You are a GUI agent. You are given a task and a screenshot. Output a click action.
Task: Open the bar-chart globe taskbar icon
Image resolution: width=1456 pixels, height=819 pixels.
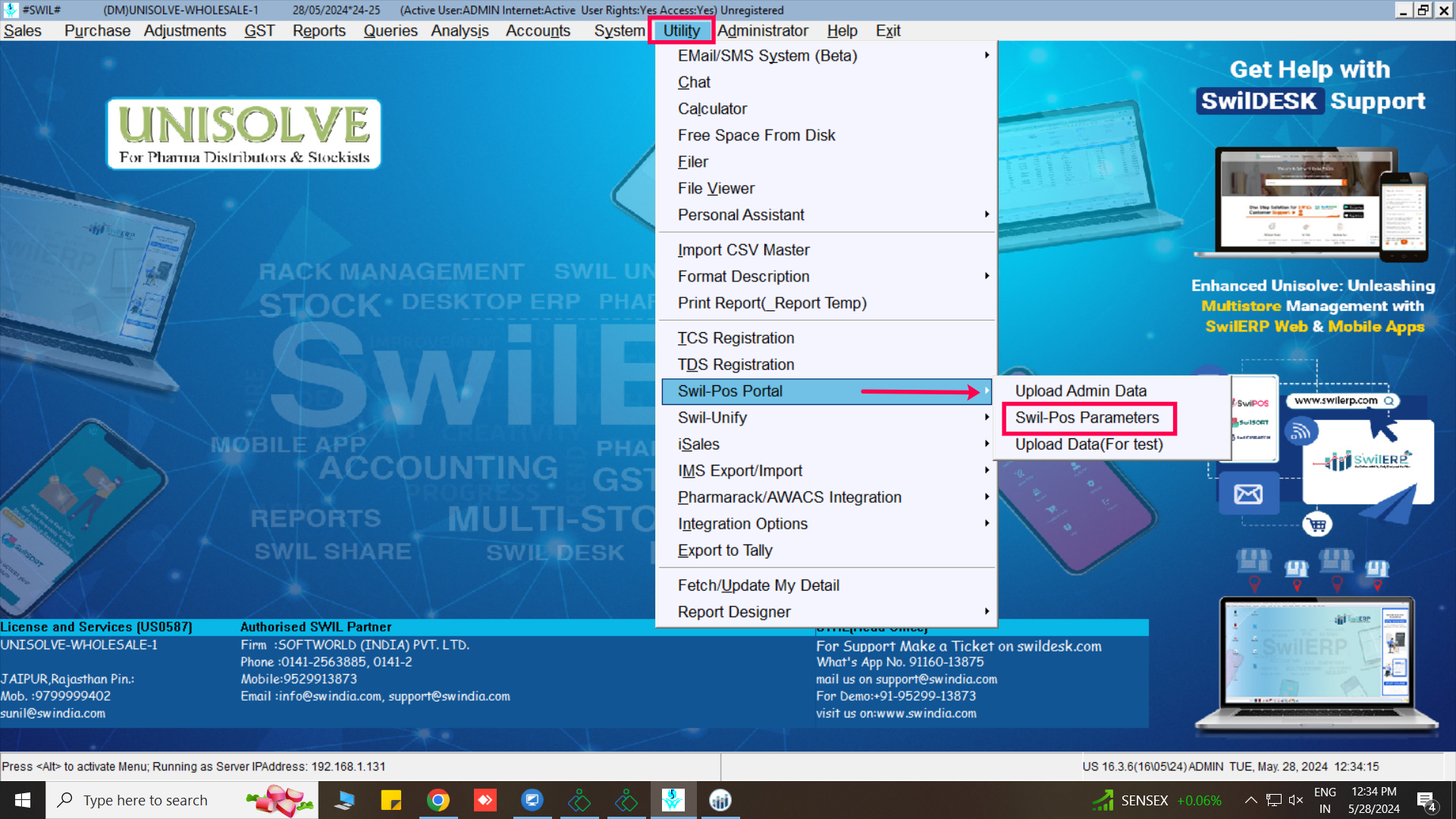720,800
